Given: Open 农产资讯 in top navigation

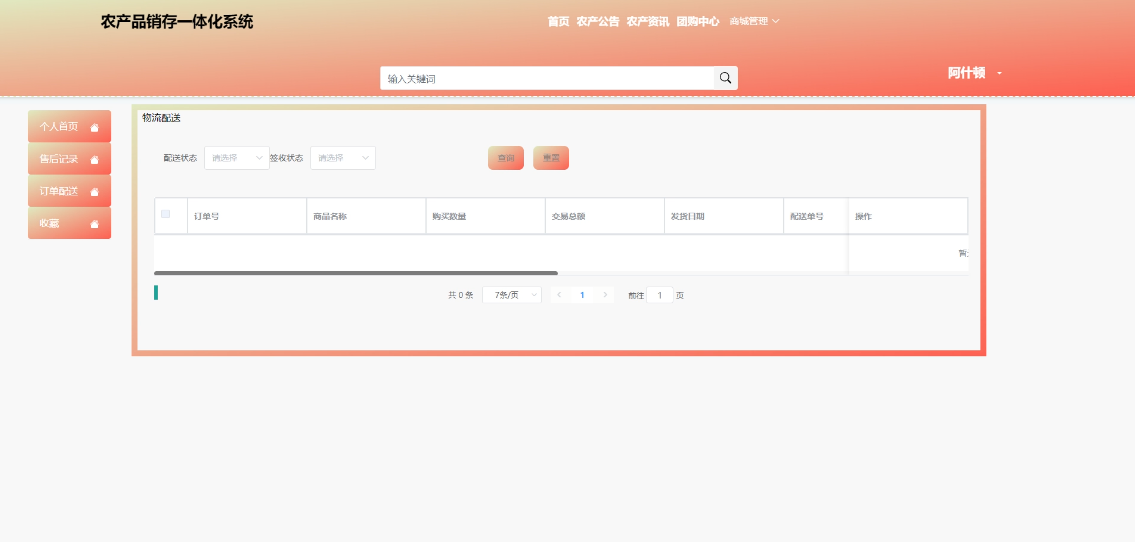Looking at the screenshot, I should (648, 22).
